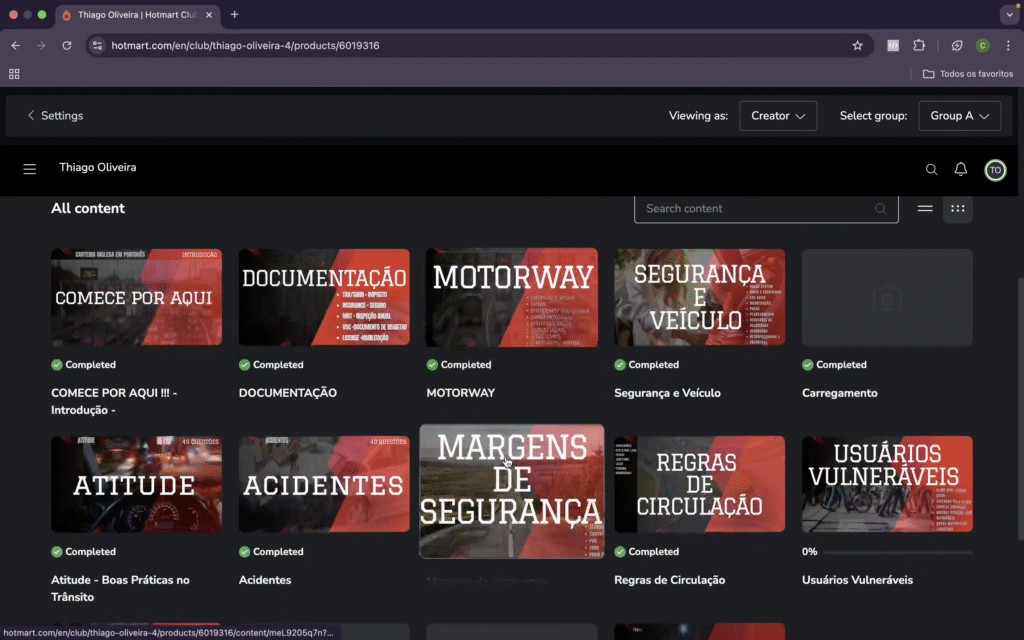Click the search magnifier icon in header
1024x640 pixels.
(x=931, y=170)
